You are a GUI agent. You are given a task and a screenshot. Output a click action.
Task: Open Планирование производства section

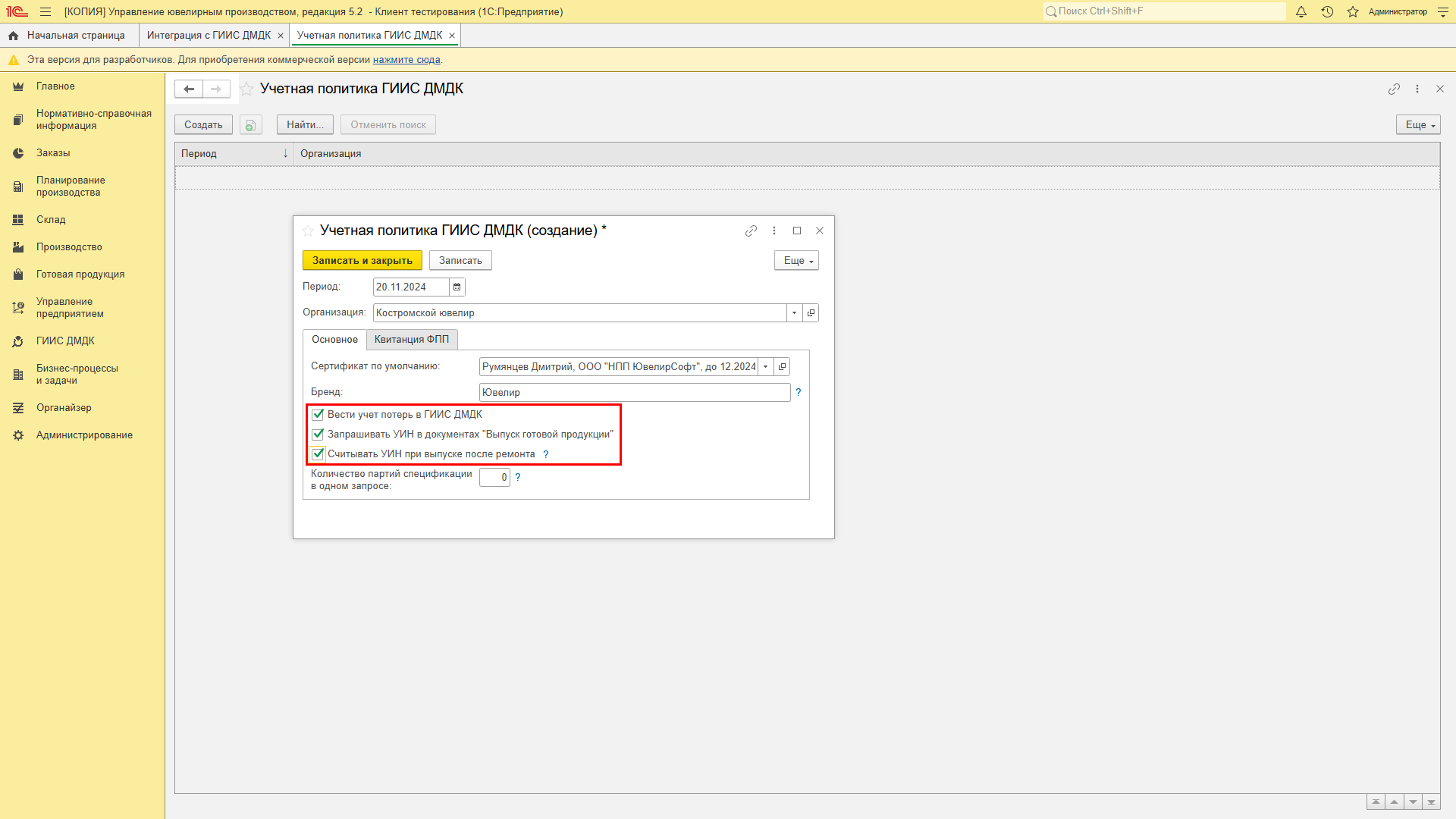pyautogui.click(x=82, y=187)
